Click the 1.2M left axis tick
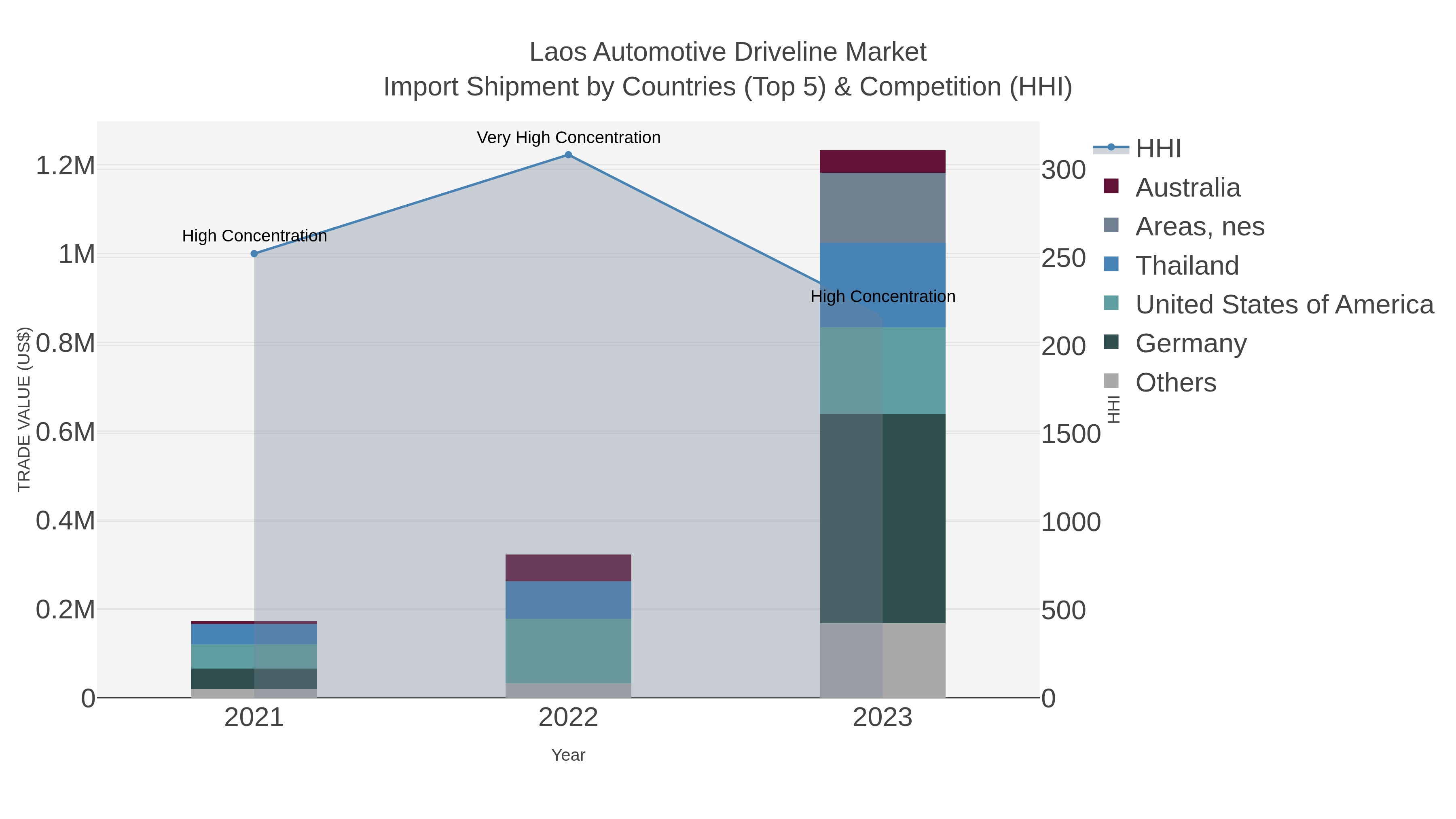This screenshot has height=819, width=1456. (x=65, y=166)
